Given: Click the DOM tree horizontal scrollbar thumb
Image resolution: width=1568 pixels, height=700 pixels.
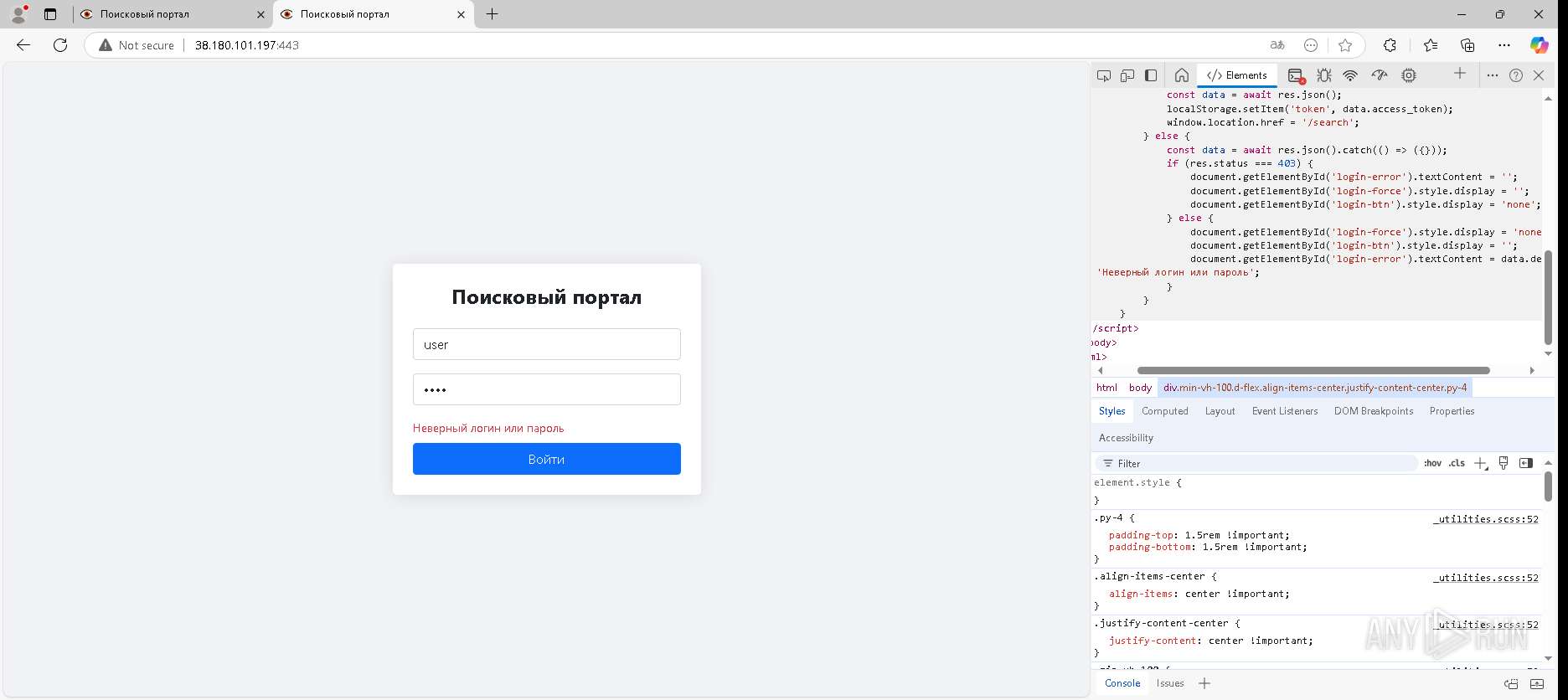Looking at the screenshot, I should (1313, 370).
